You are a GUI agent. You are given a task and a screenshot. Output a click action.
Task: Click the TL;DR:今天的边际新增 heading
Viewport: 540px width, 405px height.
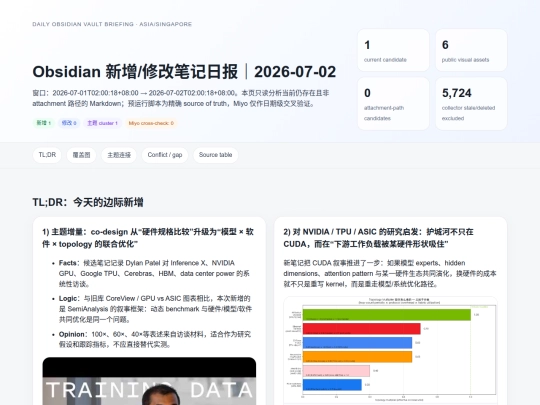click(x=88, y=202)
